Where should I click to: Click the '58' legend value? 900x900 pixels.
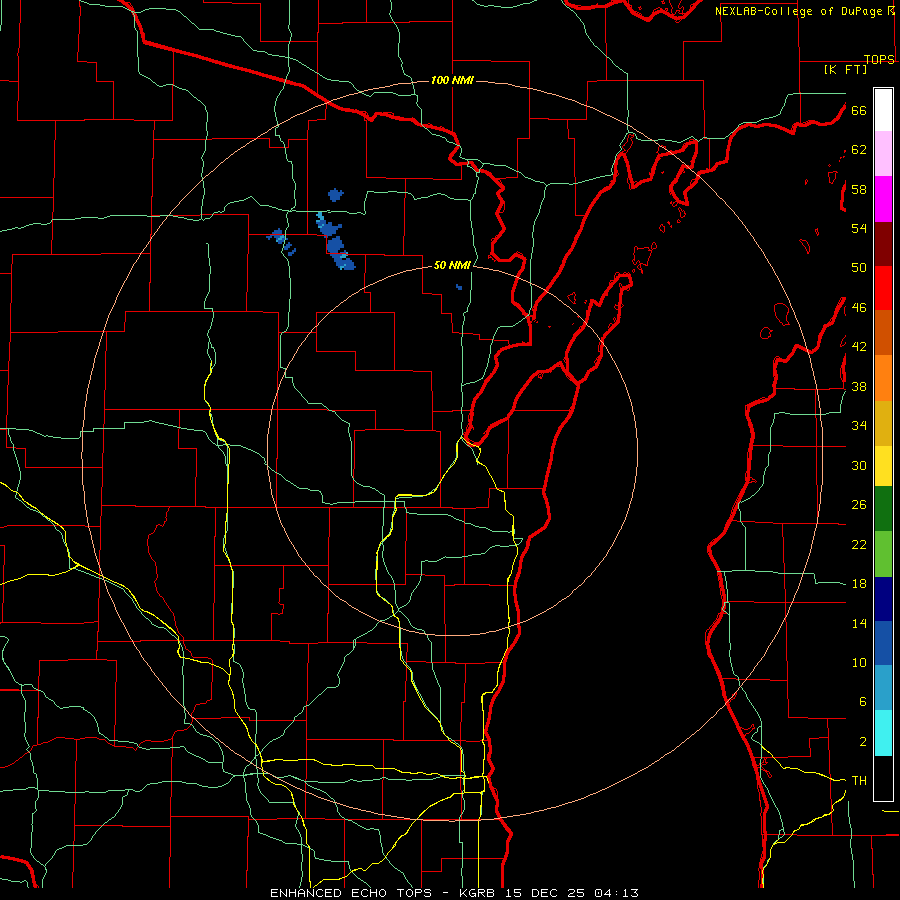coord(859,189)
